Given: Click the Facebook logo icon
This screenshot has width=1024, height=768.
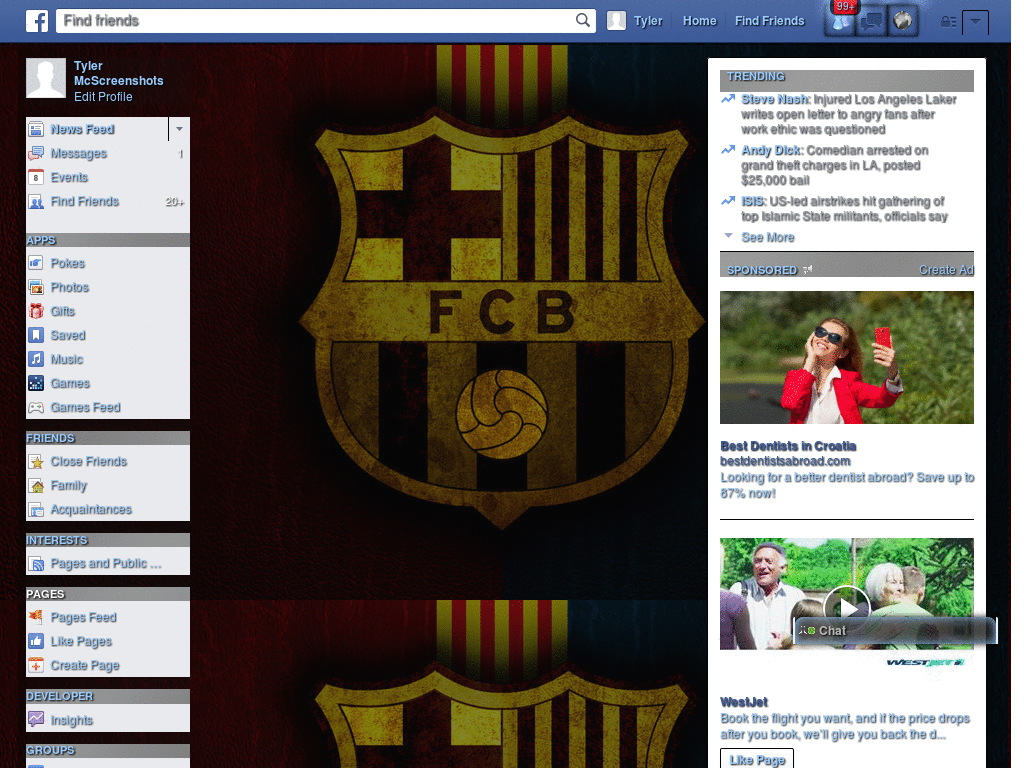Looking at the screenshot, I should pyautogui.click(x=37, y=21).
